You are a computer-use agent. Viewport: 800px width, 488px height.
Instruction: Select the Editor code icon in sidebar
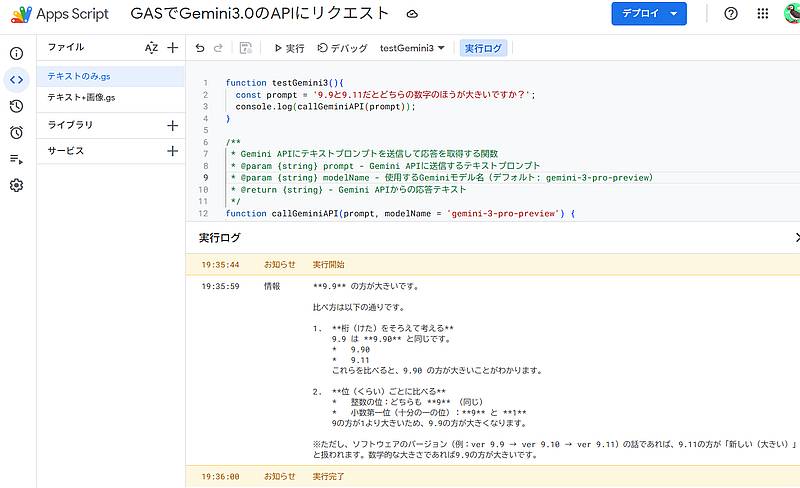[16, 80]
